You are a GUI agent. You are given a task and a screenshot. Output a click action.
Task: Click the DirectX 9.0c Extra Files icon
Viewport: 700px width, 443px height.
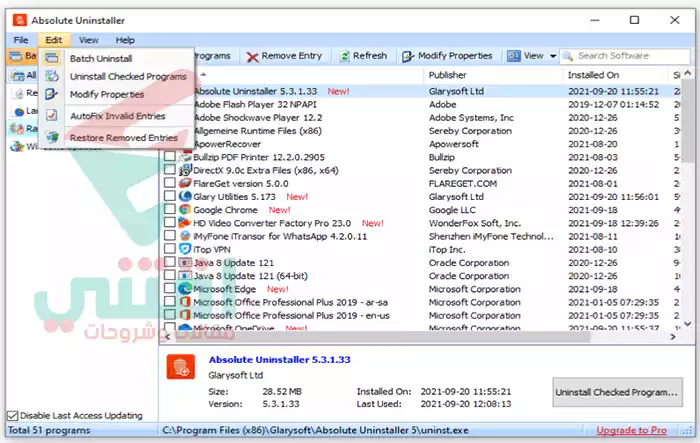tap(185, 170)
